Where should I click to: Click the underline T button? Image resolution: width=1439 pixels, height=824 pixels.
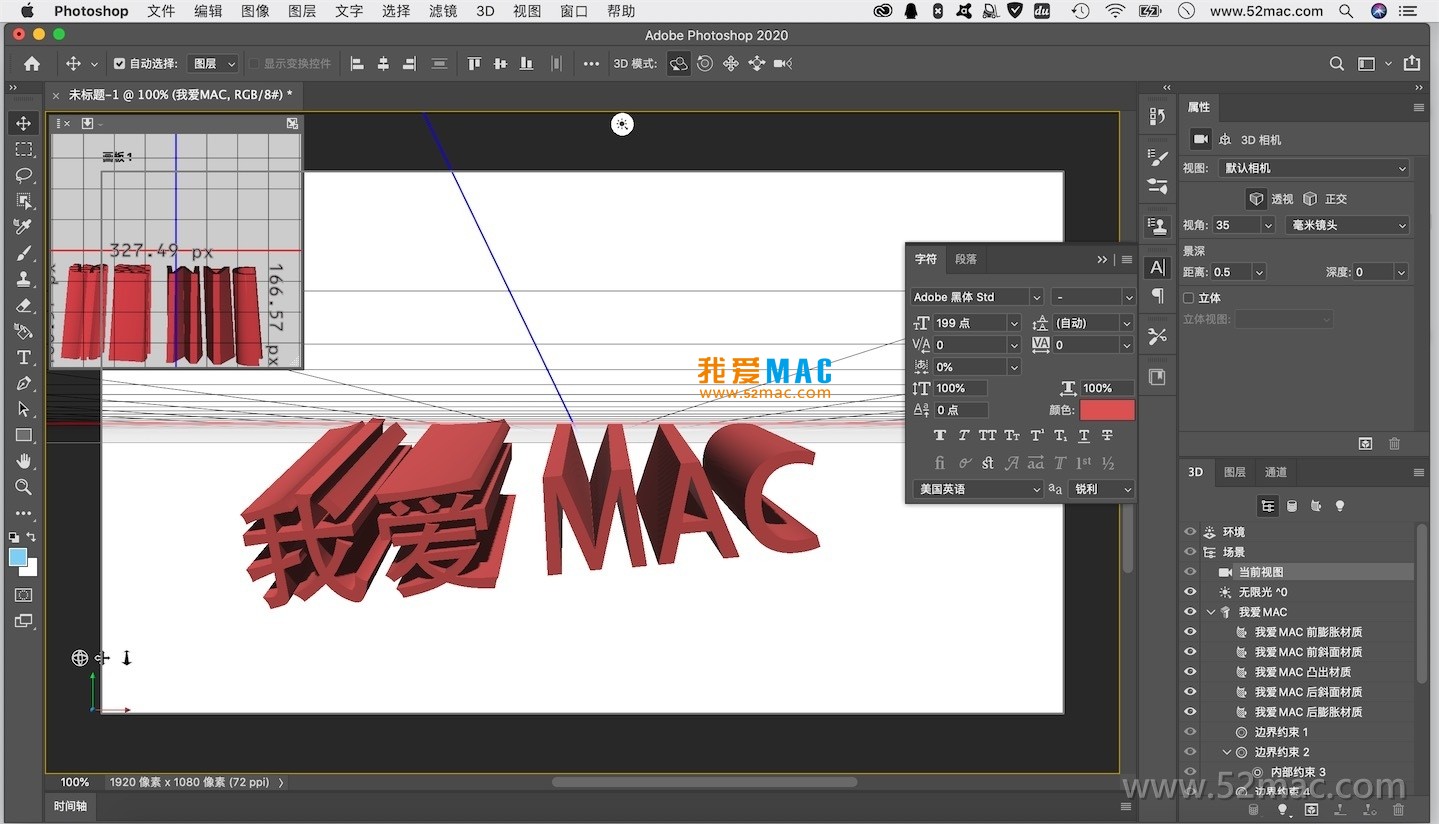[1083, 436]
